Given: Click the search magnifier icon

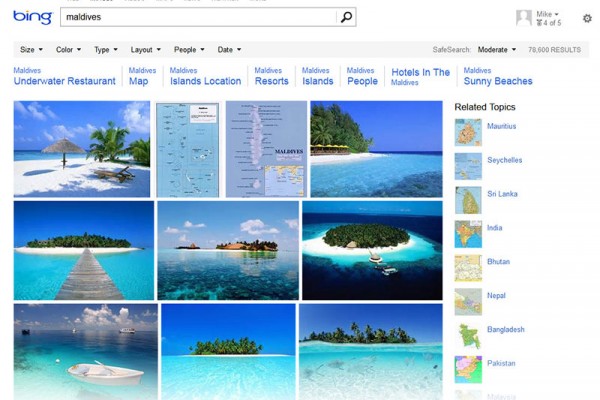Looking at the screenshot, I should tap(346, 17).
